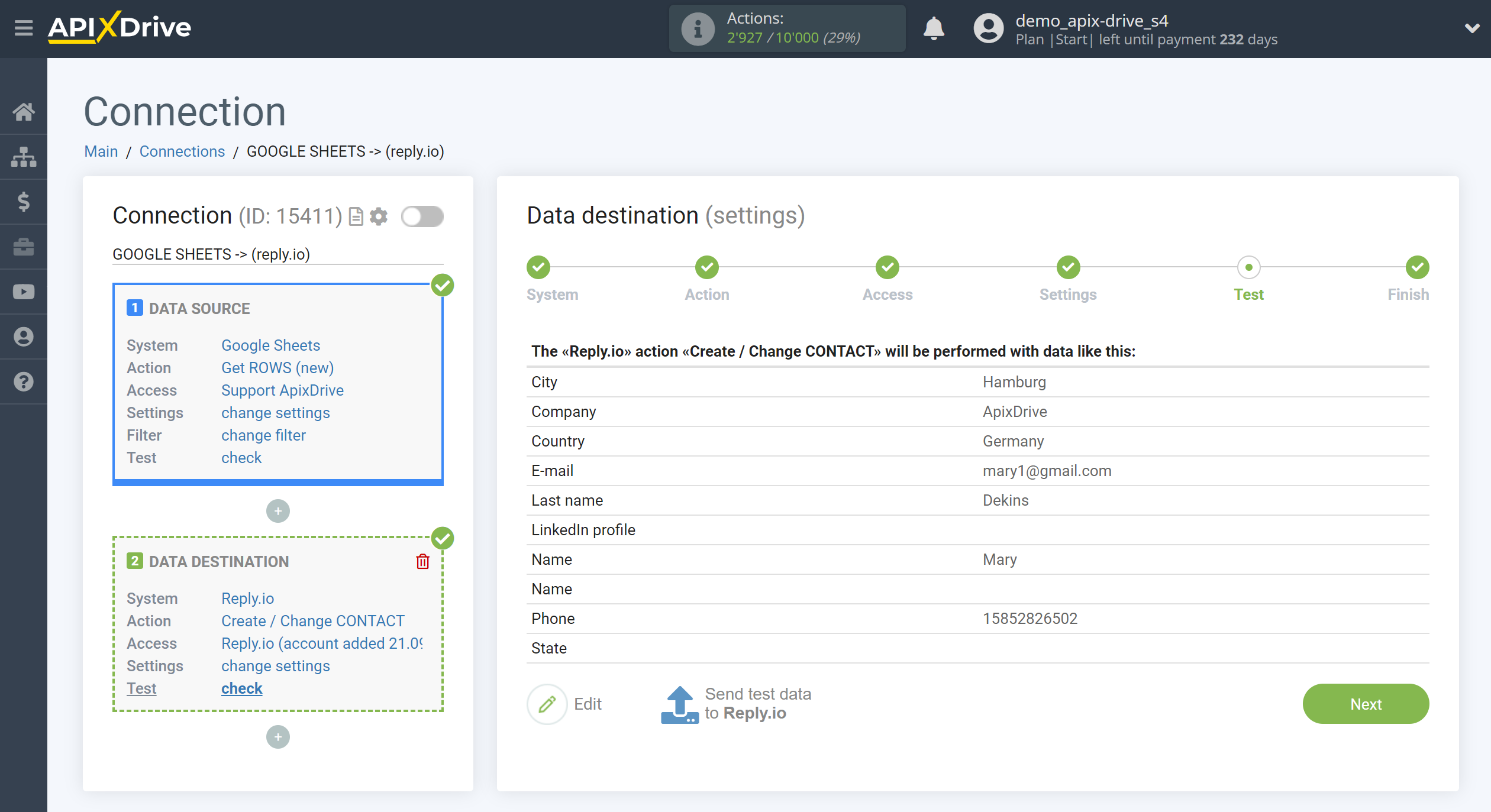Screen dimensions: 1491x812
Task: Open the Connections breadcrumb link
Action: 182,151
